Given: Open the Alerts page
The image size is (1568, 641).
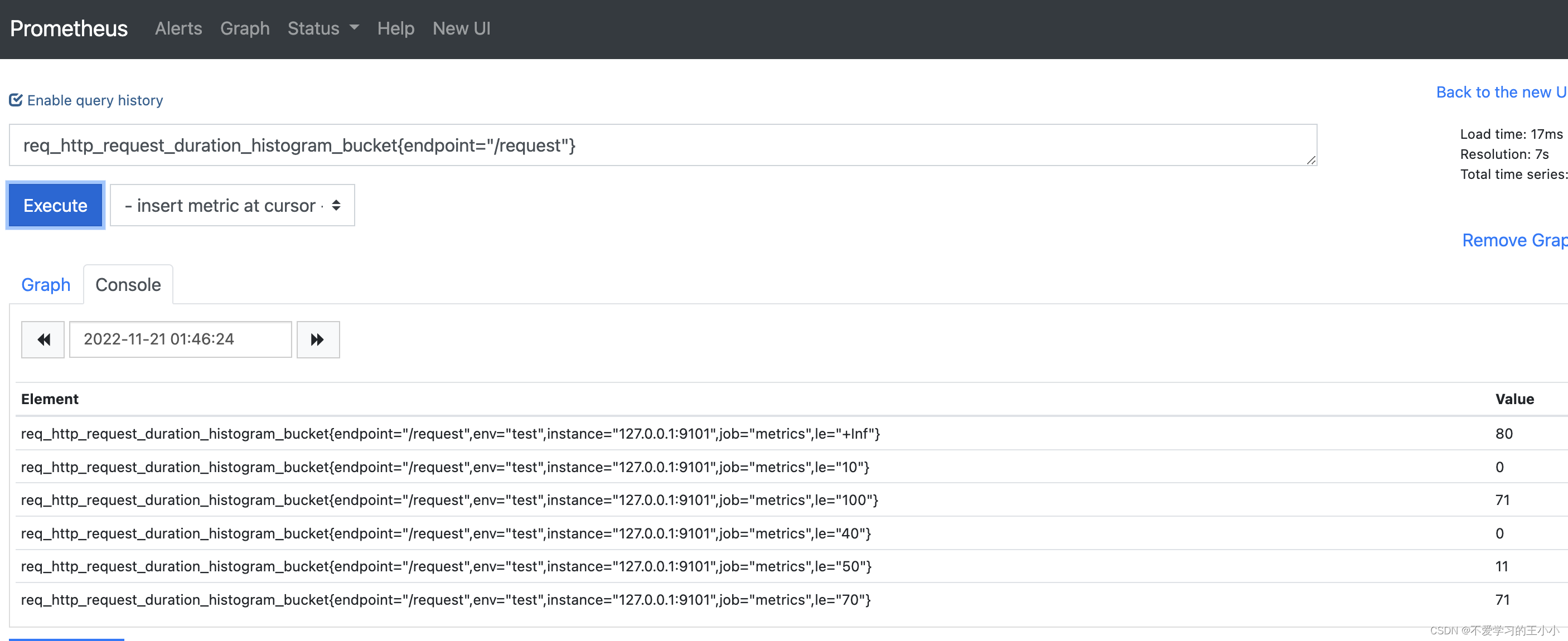Looking at the screenshot, I should pos(178,28).
